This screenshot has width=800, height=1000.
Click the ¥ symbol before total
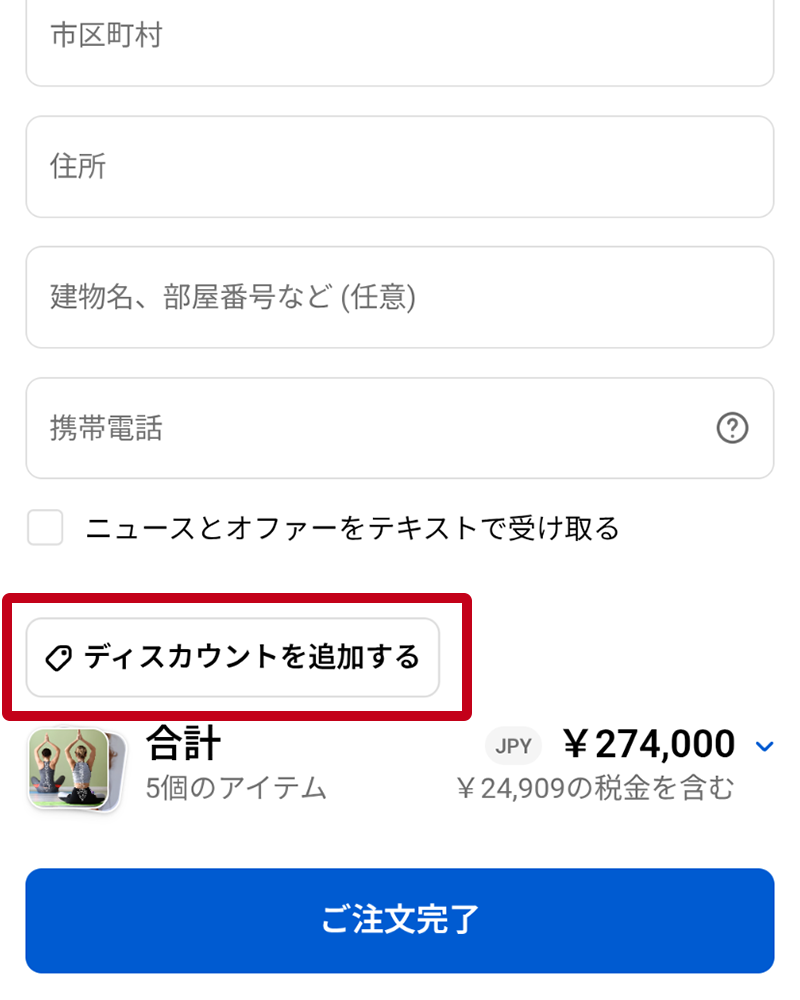coord(575,745)
